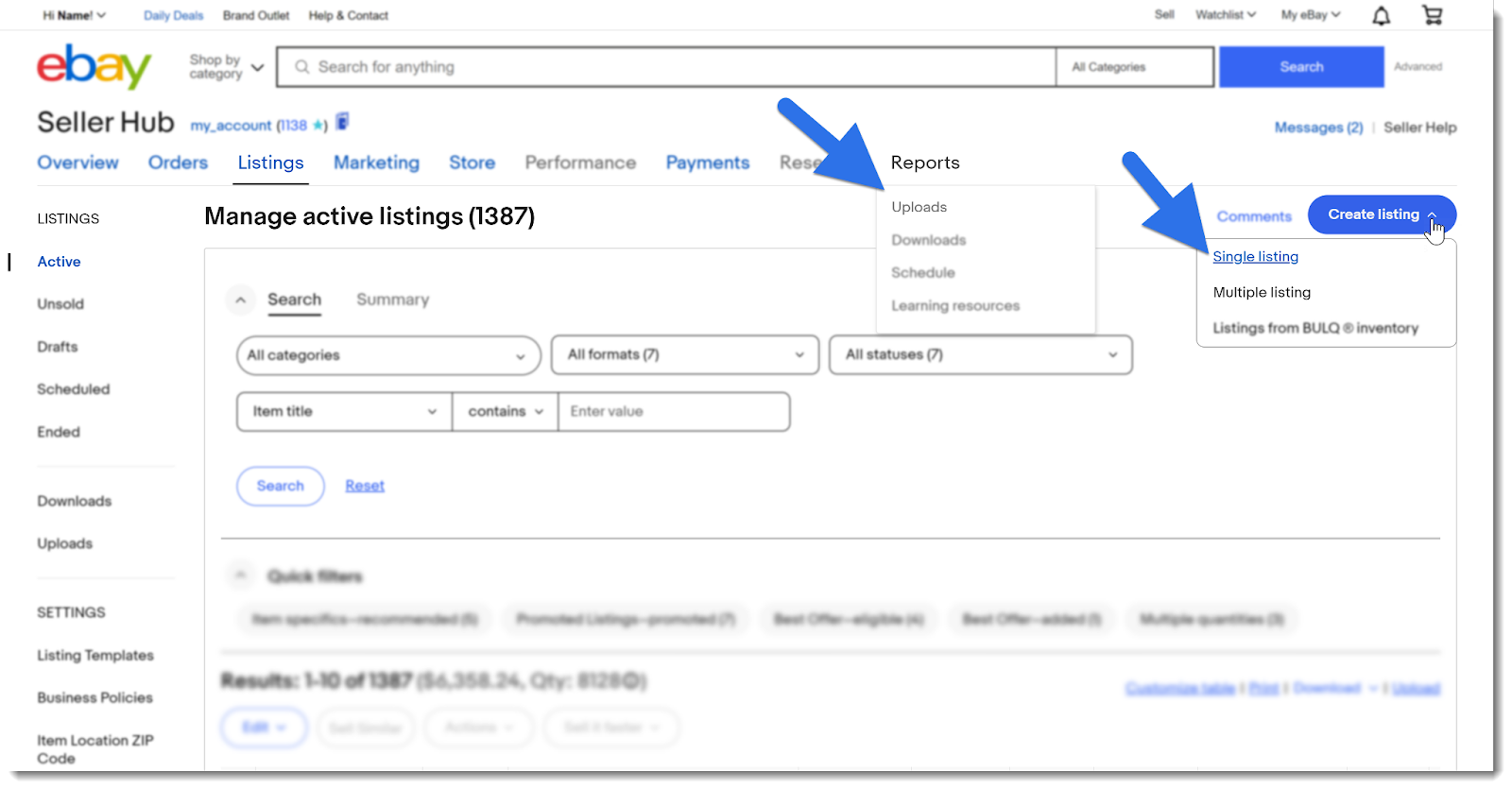Open the contains operator dropdown
The height and width of the screenshot is (789, 1512).
click(506, 412)
